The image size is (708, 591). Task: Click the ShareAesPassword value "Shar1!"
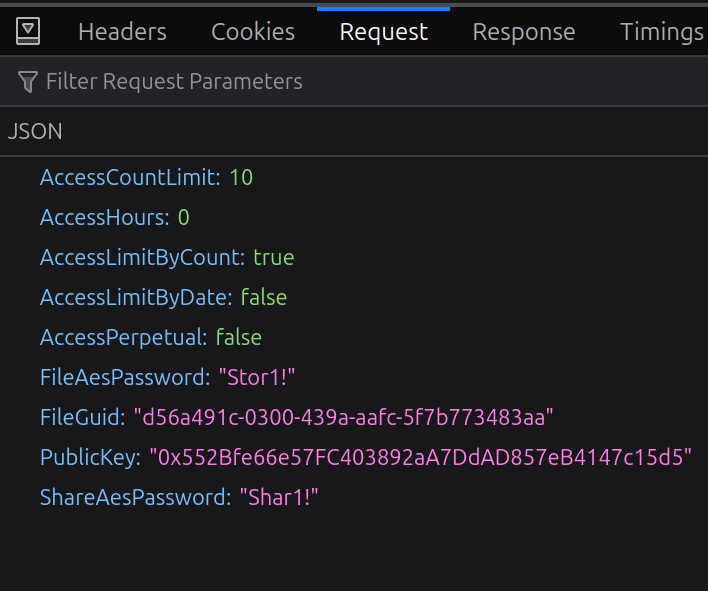point(277,497)
